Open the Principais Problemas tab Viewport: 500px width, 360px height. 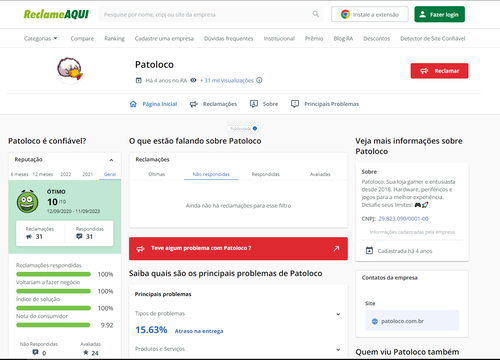(x=325, y=104)
